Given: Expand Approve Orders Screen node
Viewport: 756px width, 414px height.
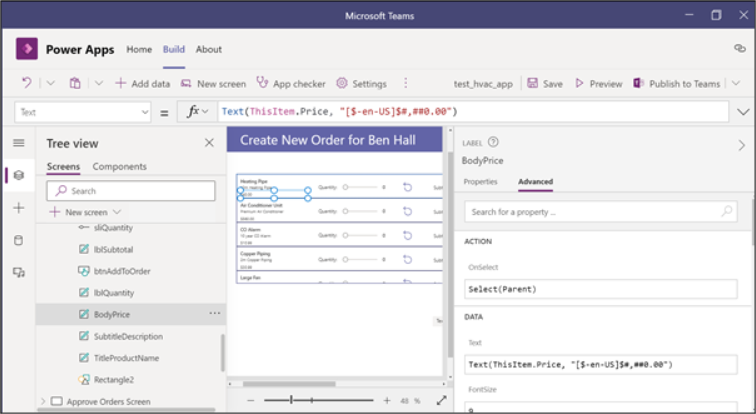Looking at the screenshot, I should pos(42,401).
